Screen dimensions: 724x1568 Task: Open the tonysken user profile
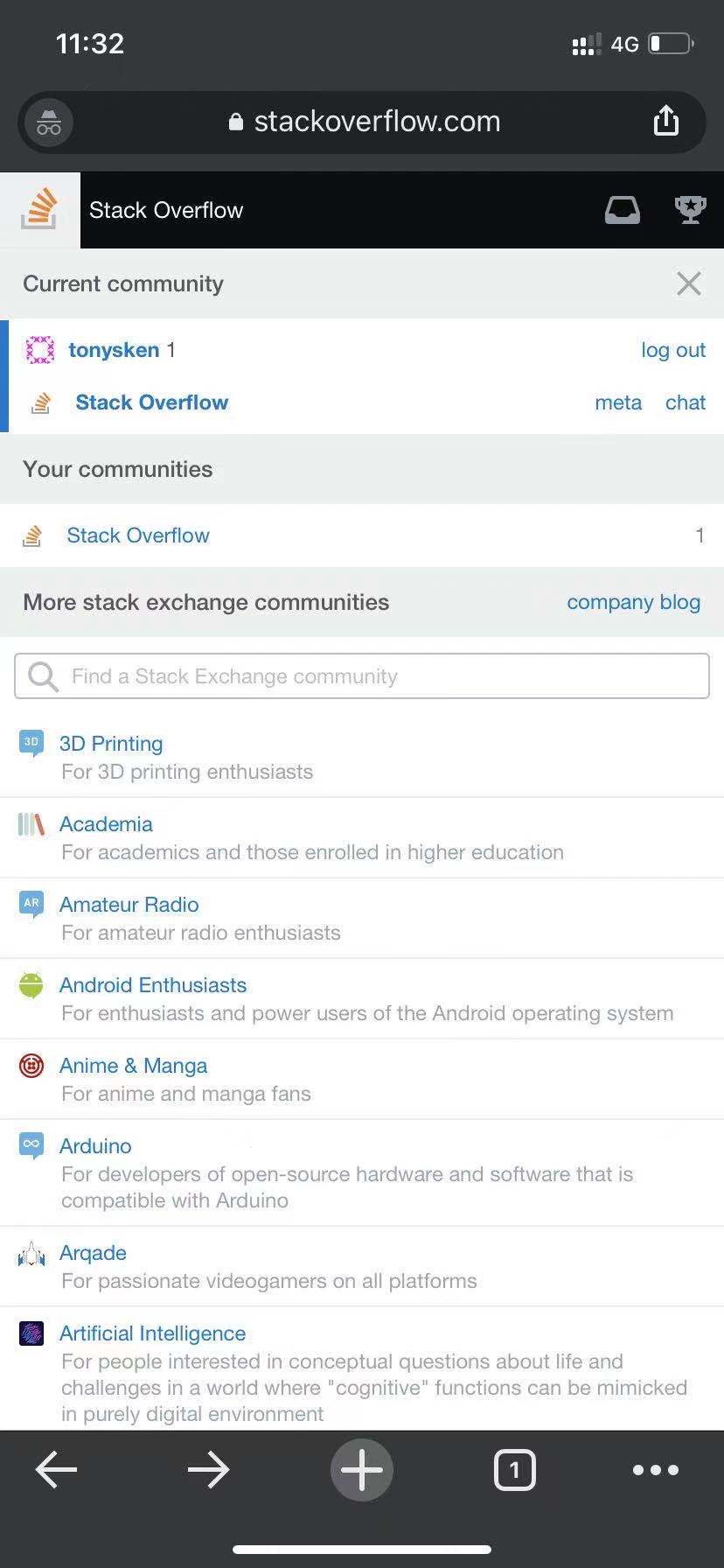pyautogui.click(x=114, y=350)
